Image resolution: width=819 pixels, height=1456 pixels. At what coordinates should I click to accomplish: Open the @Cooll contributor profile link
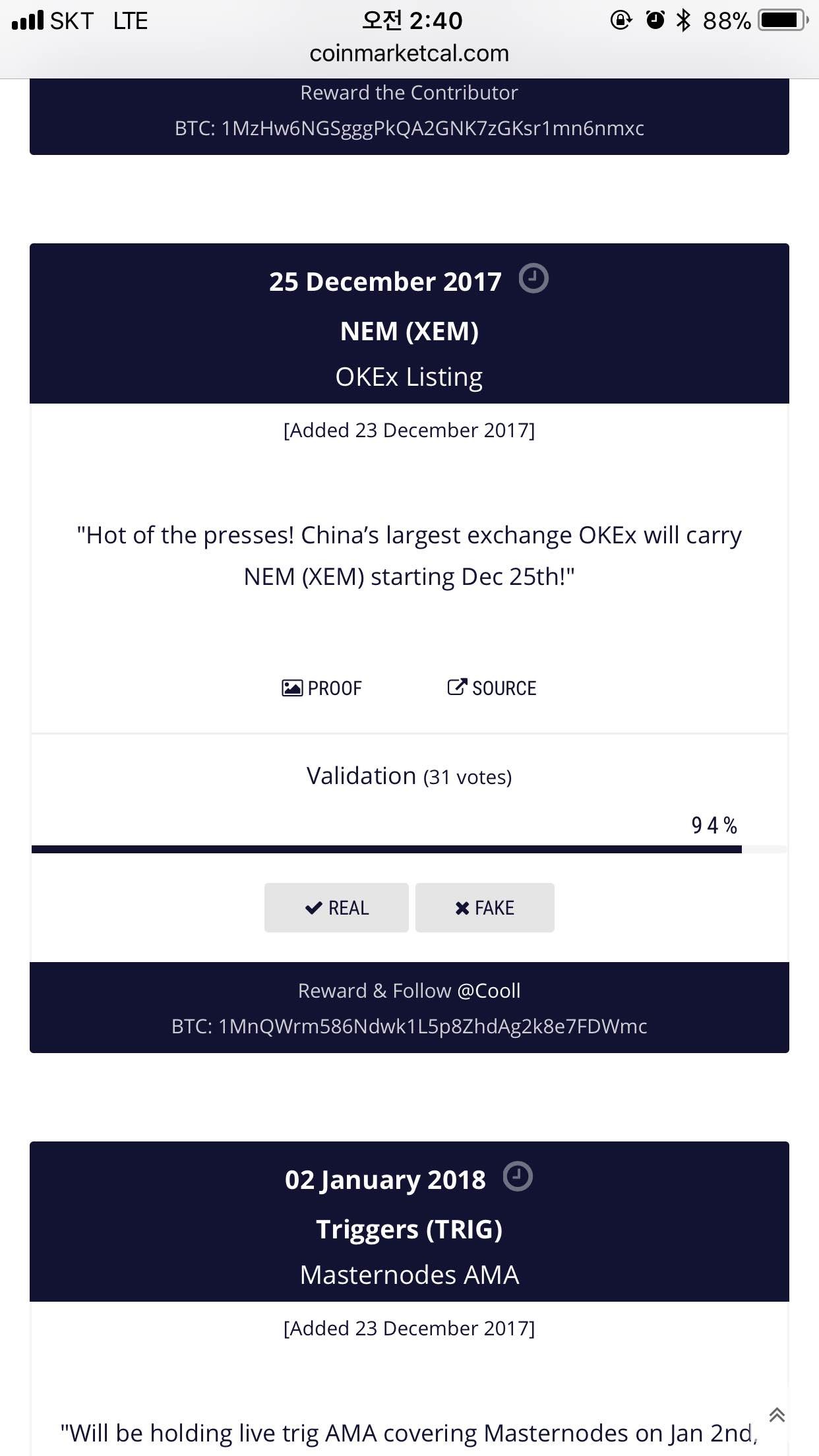tap(489, 990)
